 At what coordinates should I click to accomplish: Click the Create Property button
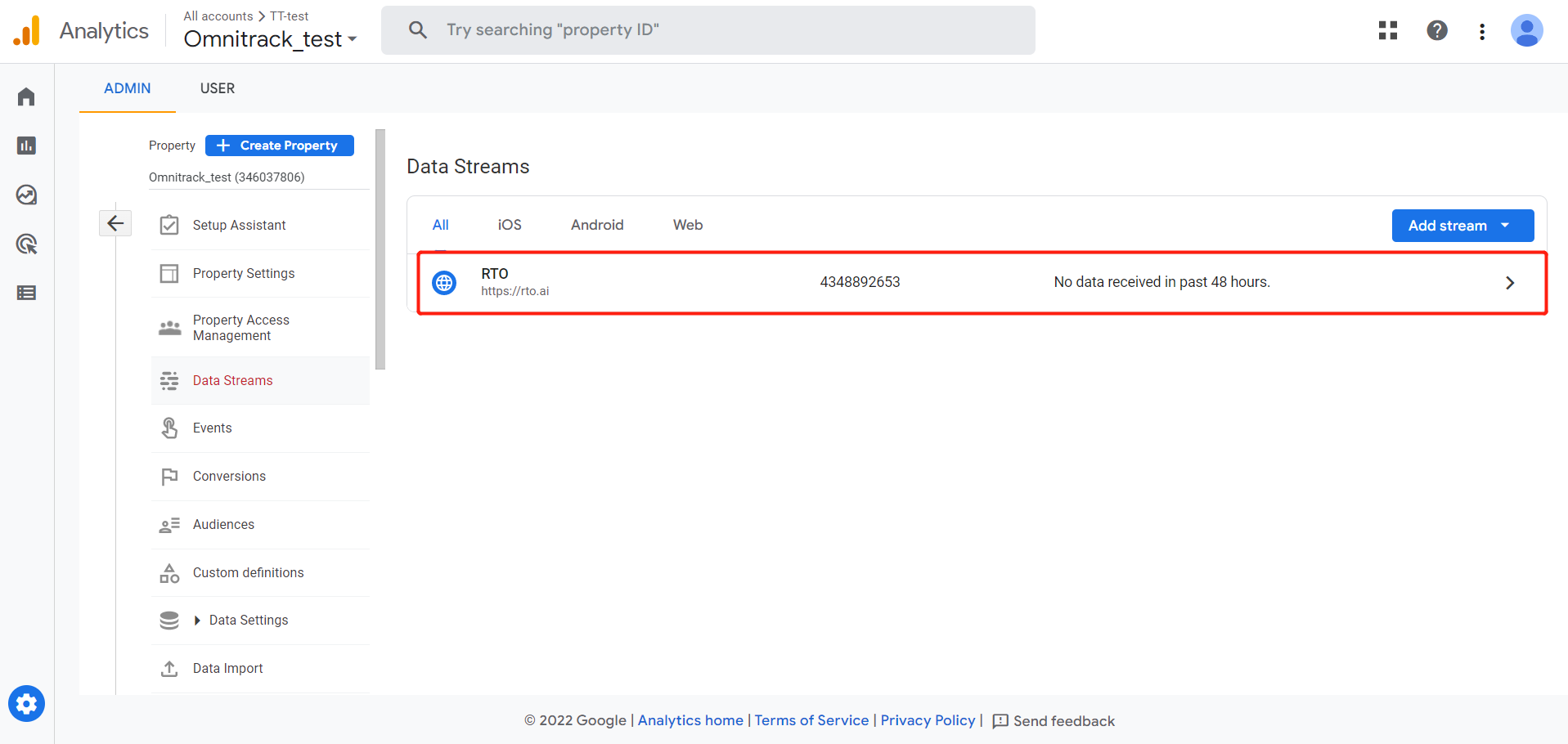(x=280, y=146)
